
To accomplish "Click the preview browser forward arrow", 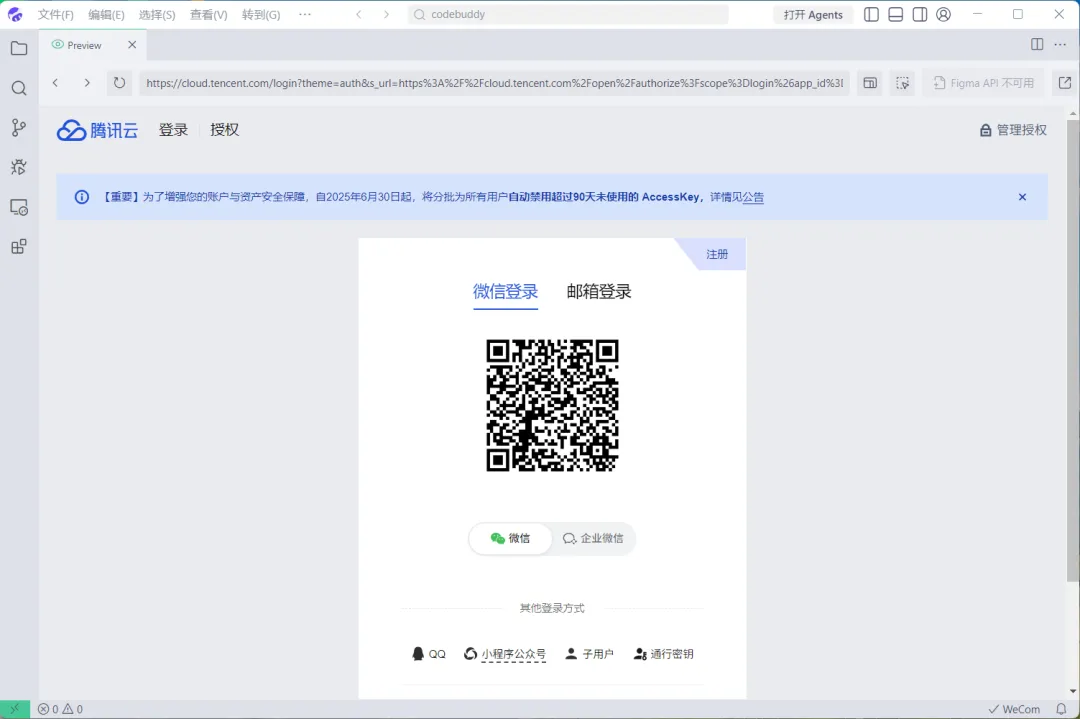I will pyautogui.click(x=87, y=83).
